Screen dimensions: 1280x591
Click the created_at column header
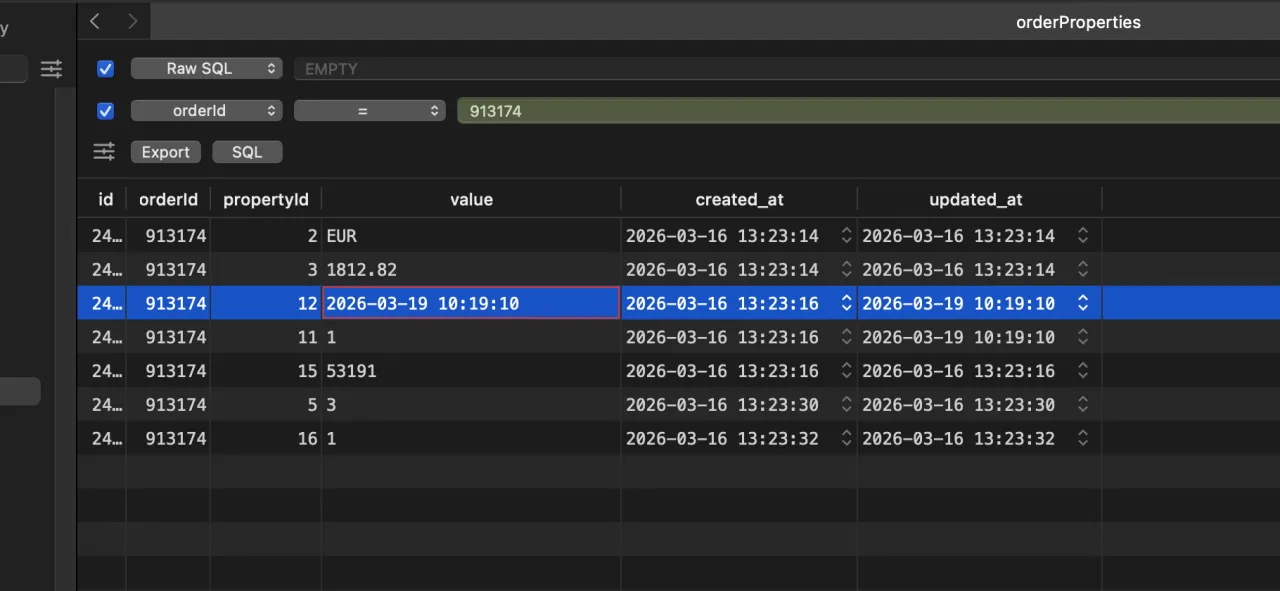pos(739,200)
